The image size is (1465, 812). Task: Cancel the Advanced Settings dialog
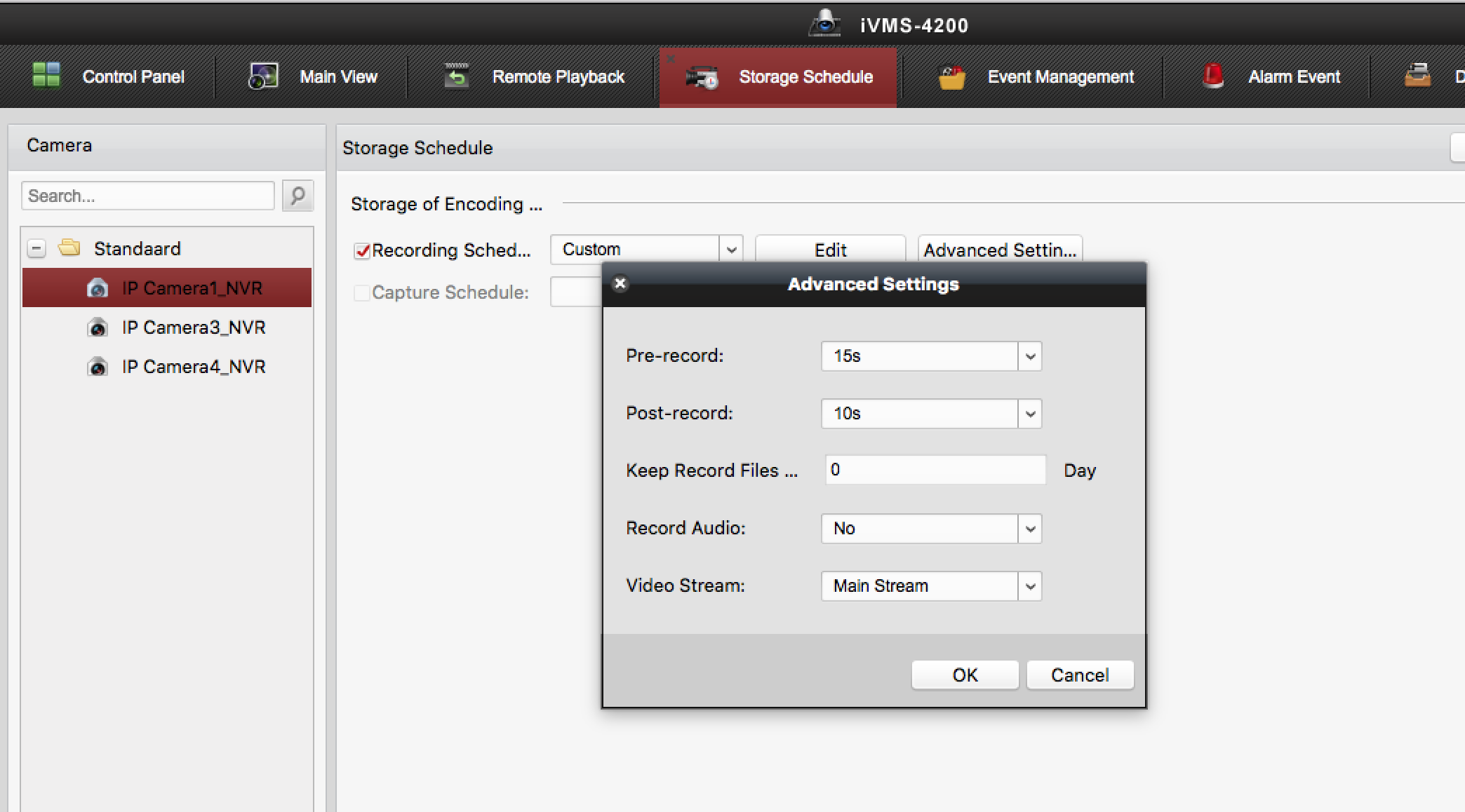(1079, 675)
